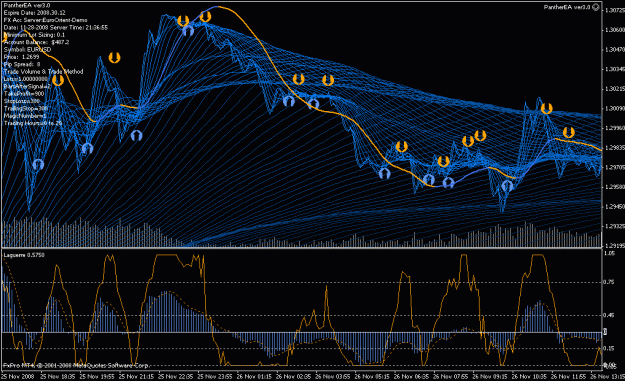Click the isolated orange down arrow above 25 Nov 19:55
The image size is (625, 381).
tap(114, 57)
